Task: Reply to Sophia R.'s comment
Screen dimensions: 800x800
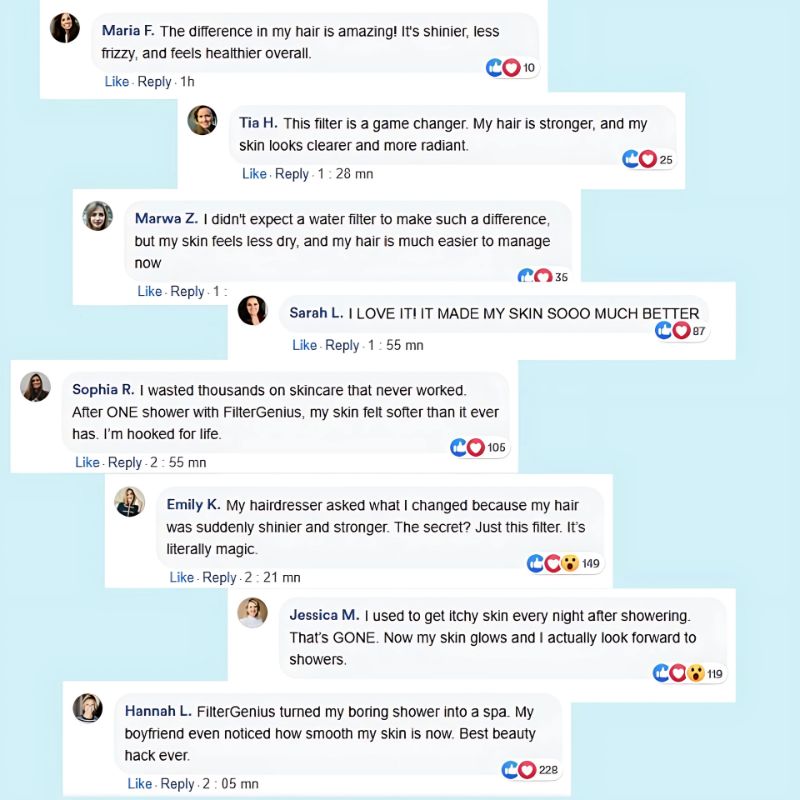Action: pyautogui.click(x=125, y=462)
